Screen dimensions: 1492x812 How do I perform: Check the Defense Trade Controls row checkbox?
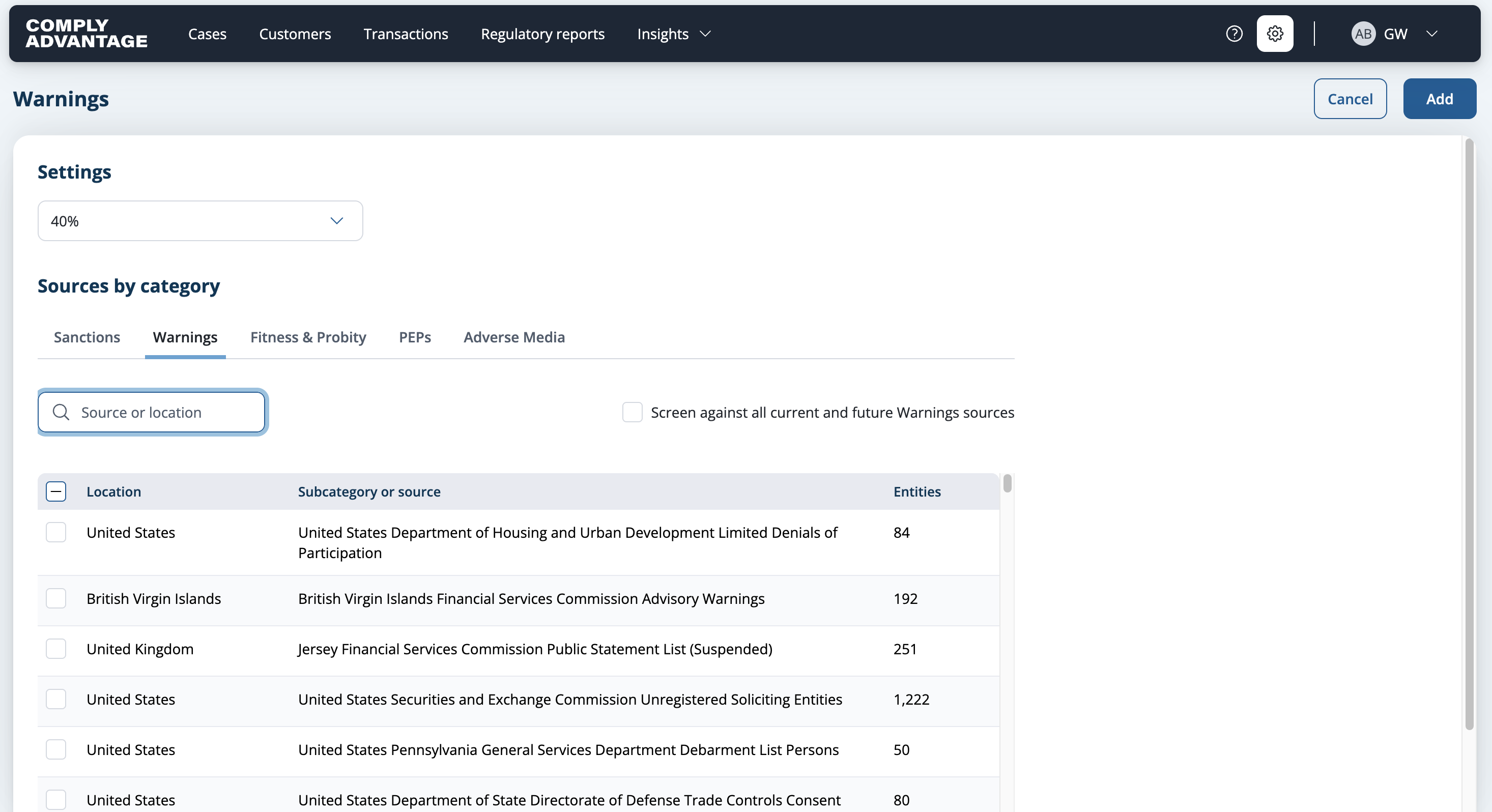pyautogui.click(x=55, y=799)
